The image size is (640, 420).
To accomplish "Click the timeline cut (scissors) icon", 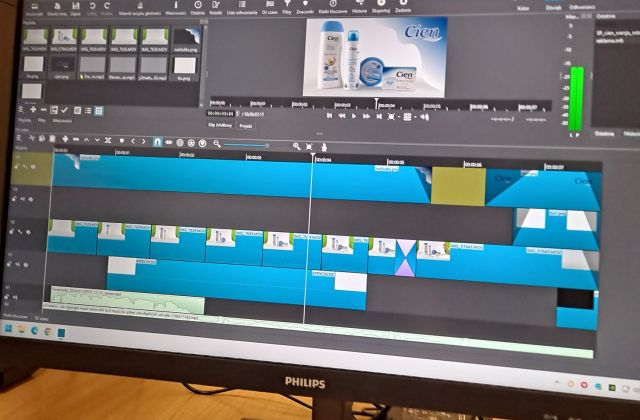I will point(31,139).
